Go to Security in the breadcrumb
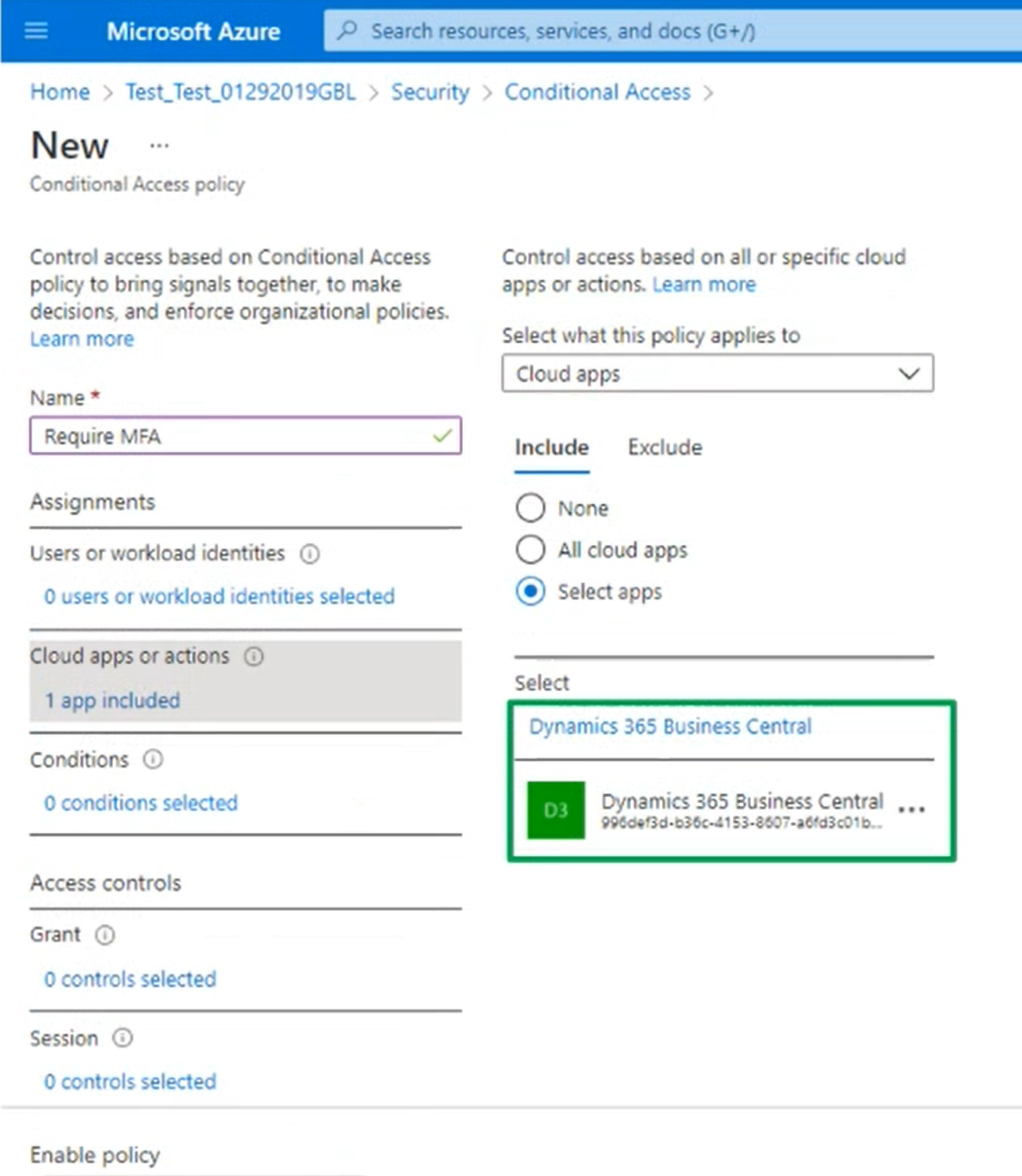 click(x=430, y=92)
